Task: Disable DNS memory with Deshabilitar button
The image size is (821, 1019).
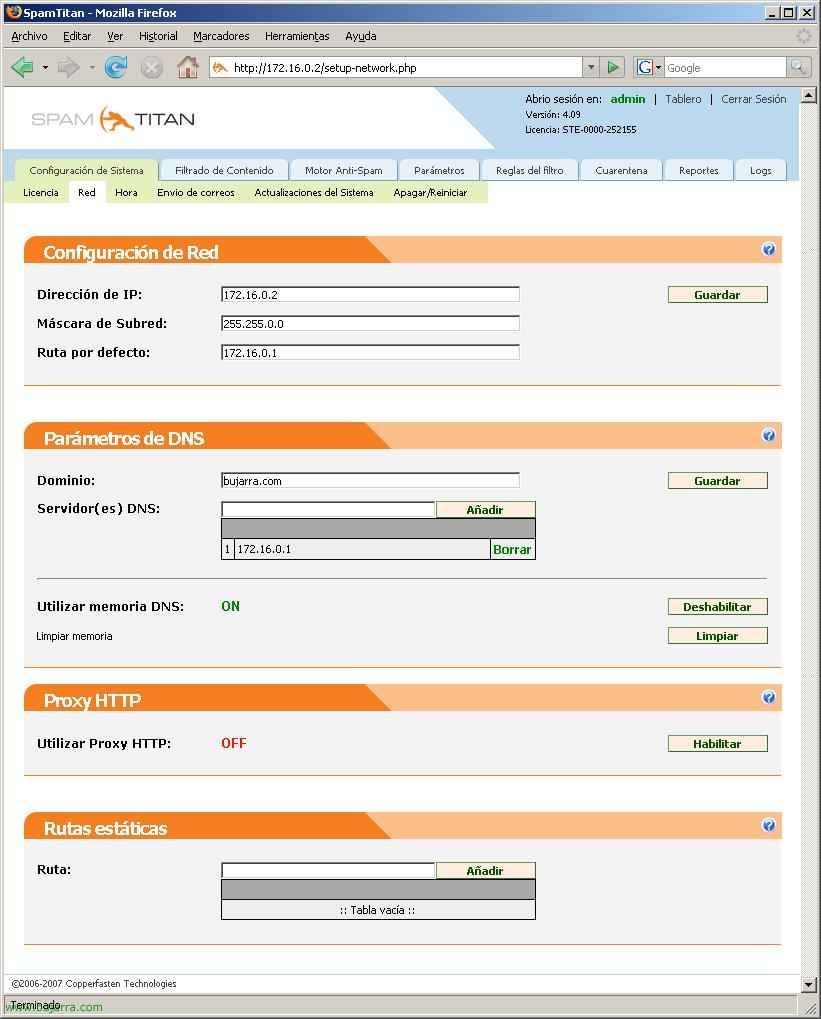Action: (717, 607)
